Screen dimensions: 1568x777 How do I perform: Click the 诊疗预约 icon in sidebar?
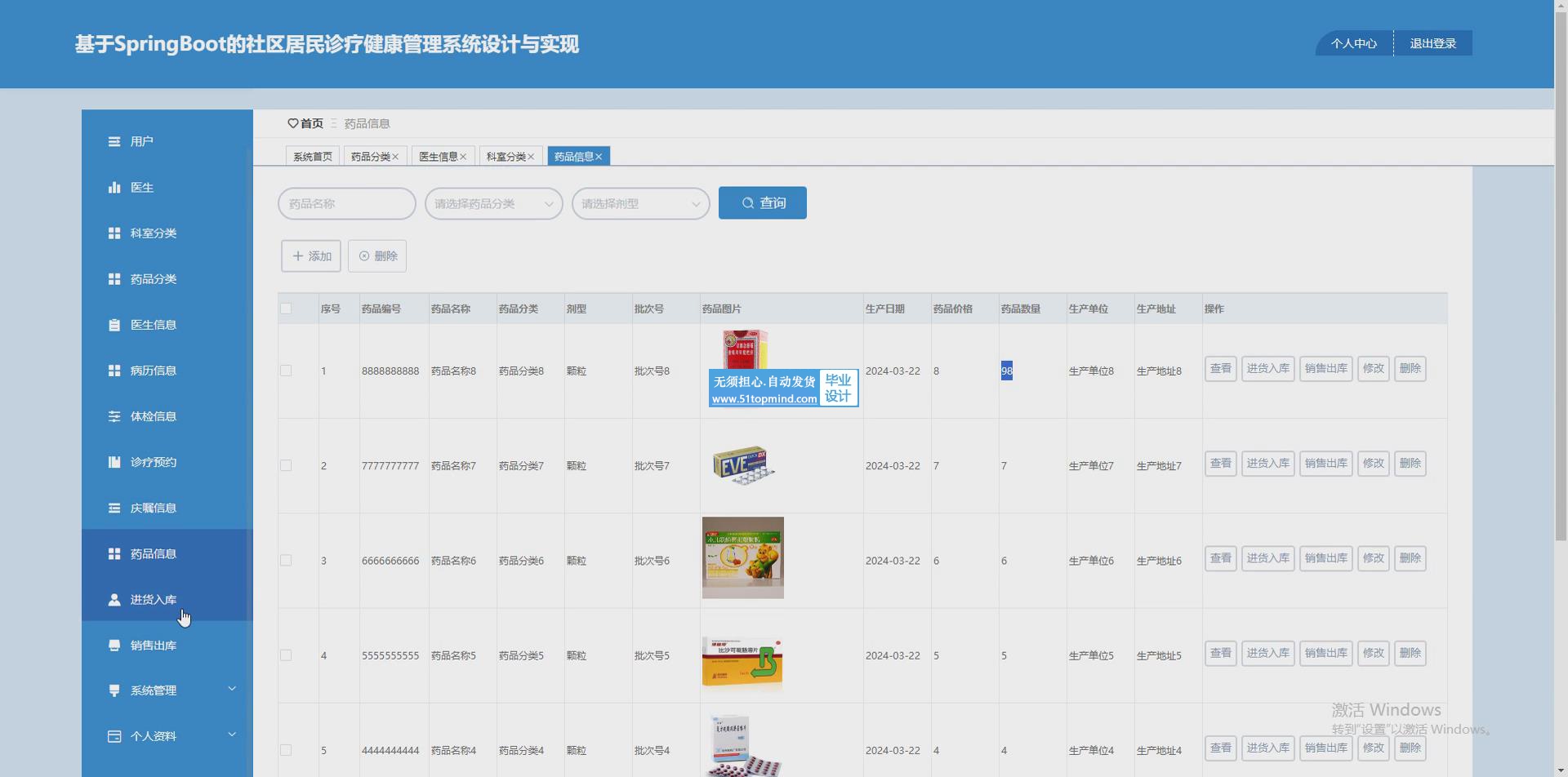pos(114,462)
